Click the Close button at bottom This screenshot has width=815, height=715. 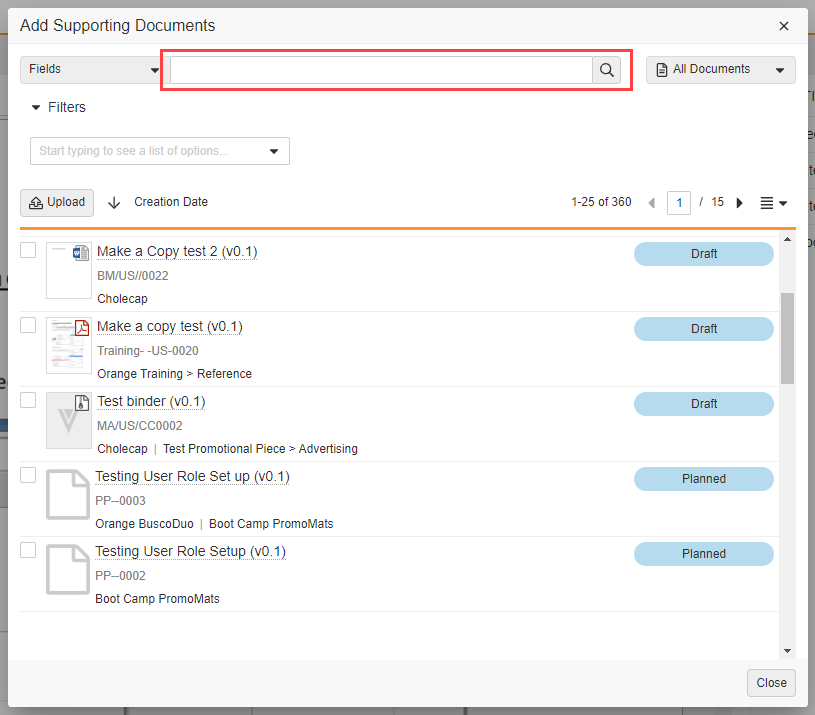pyautogui.click(x=771, y=683)
